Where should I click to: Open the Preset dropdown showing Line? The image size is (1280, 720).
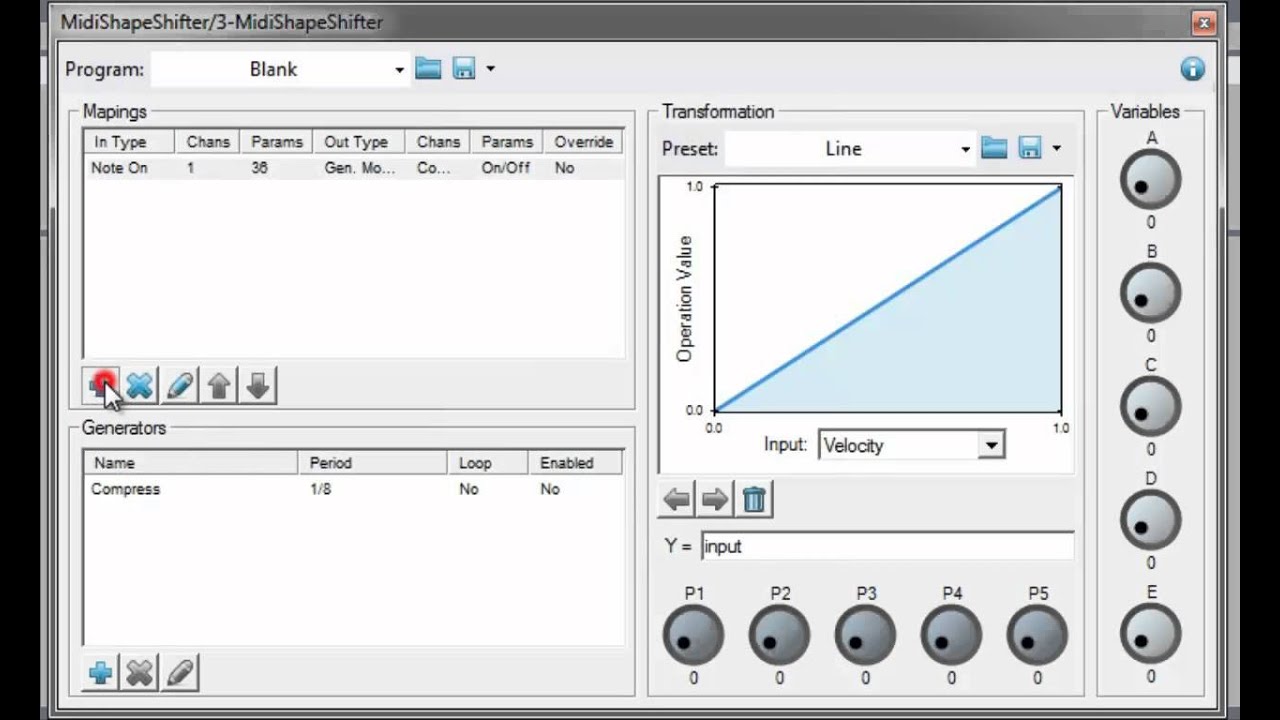coord(850,149)
